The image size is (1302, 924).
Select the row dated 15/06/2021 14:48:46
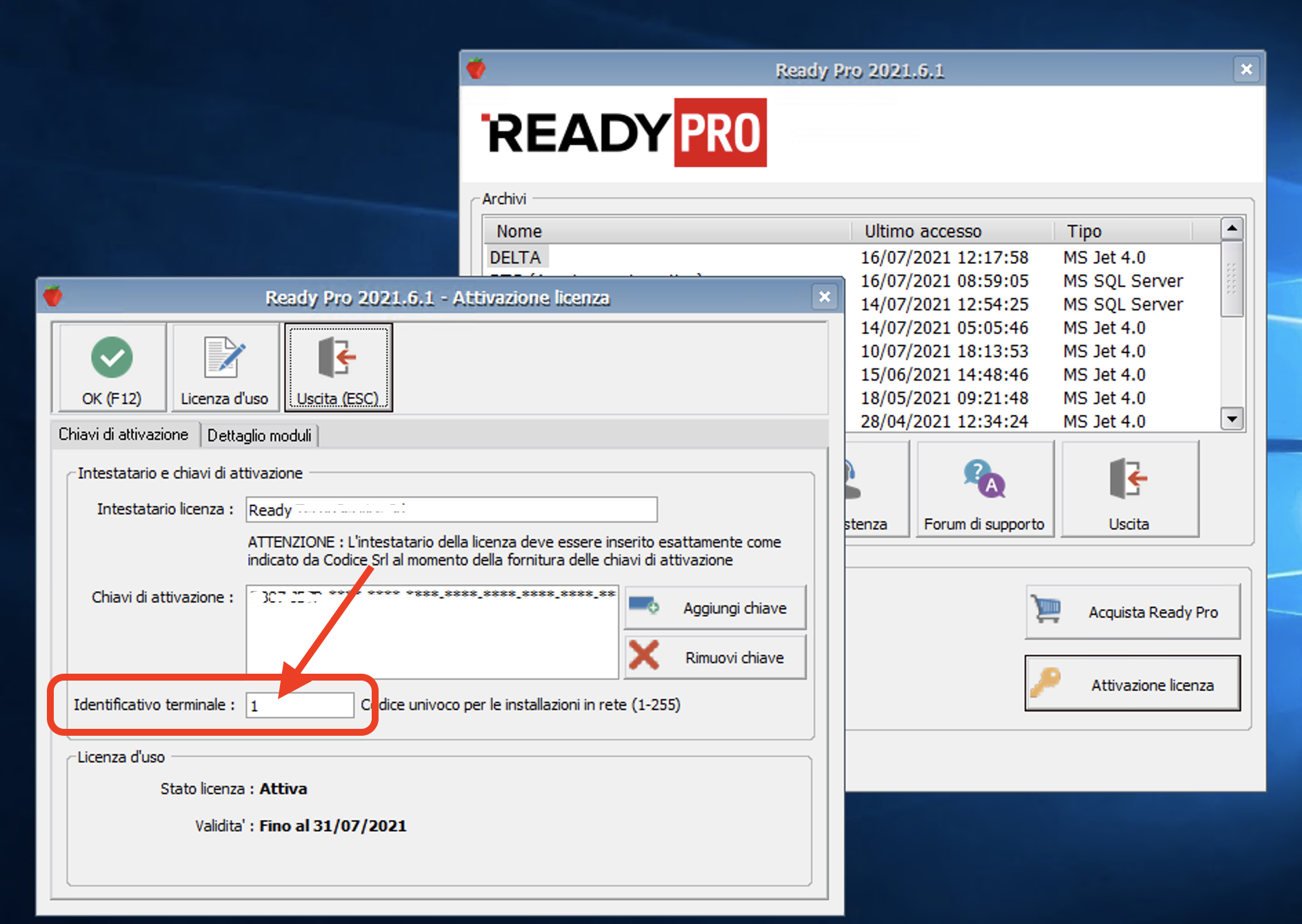point(1033,374)
